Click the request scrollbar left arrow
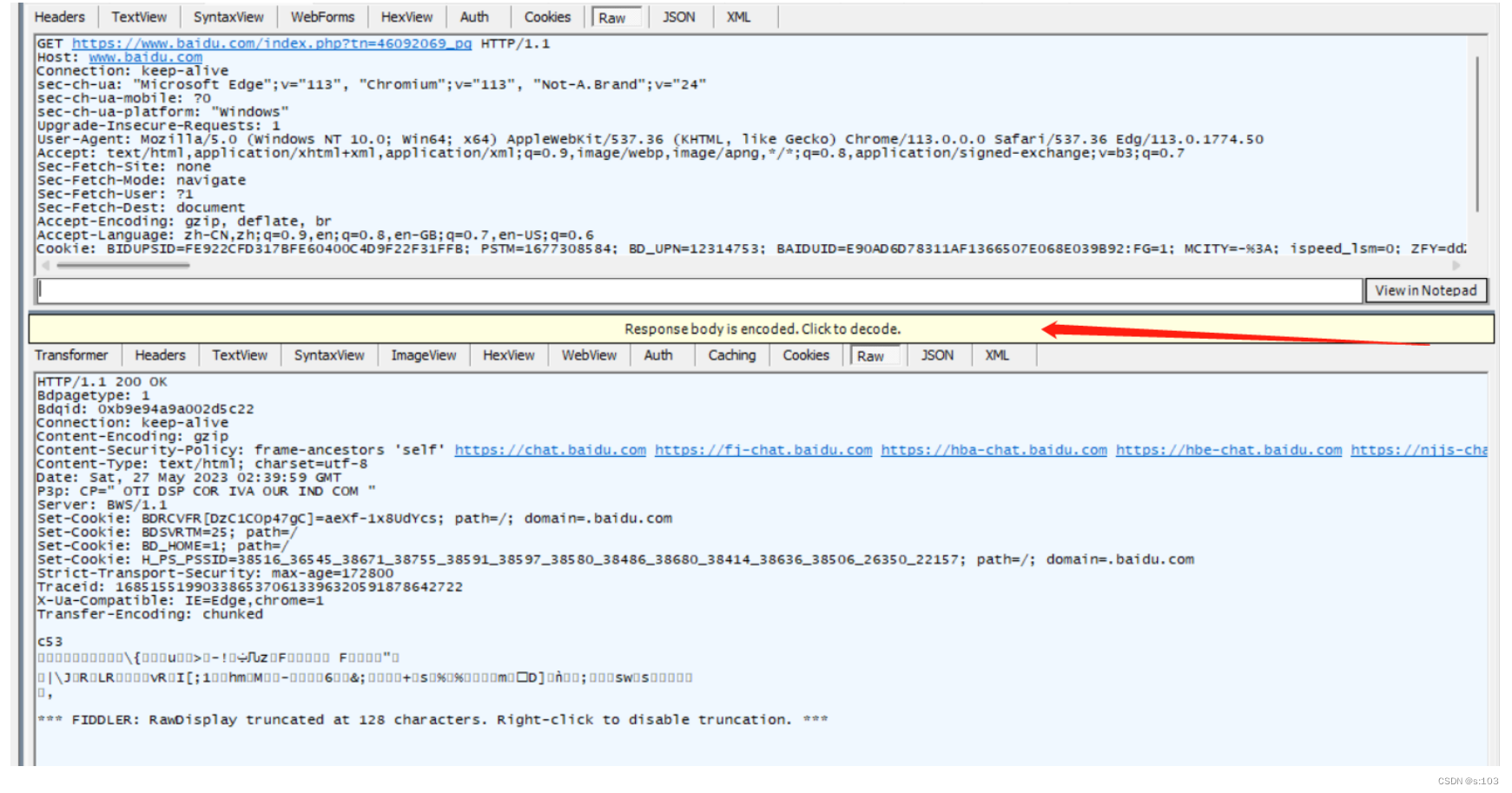The width and height of the screenshot is (1512, 793). point(45,265)
